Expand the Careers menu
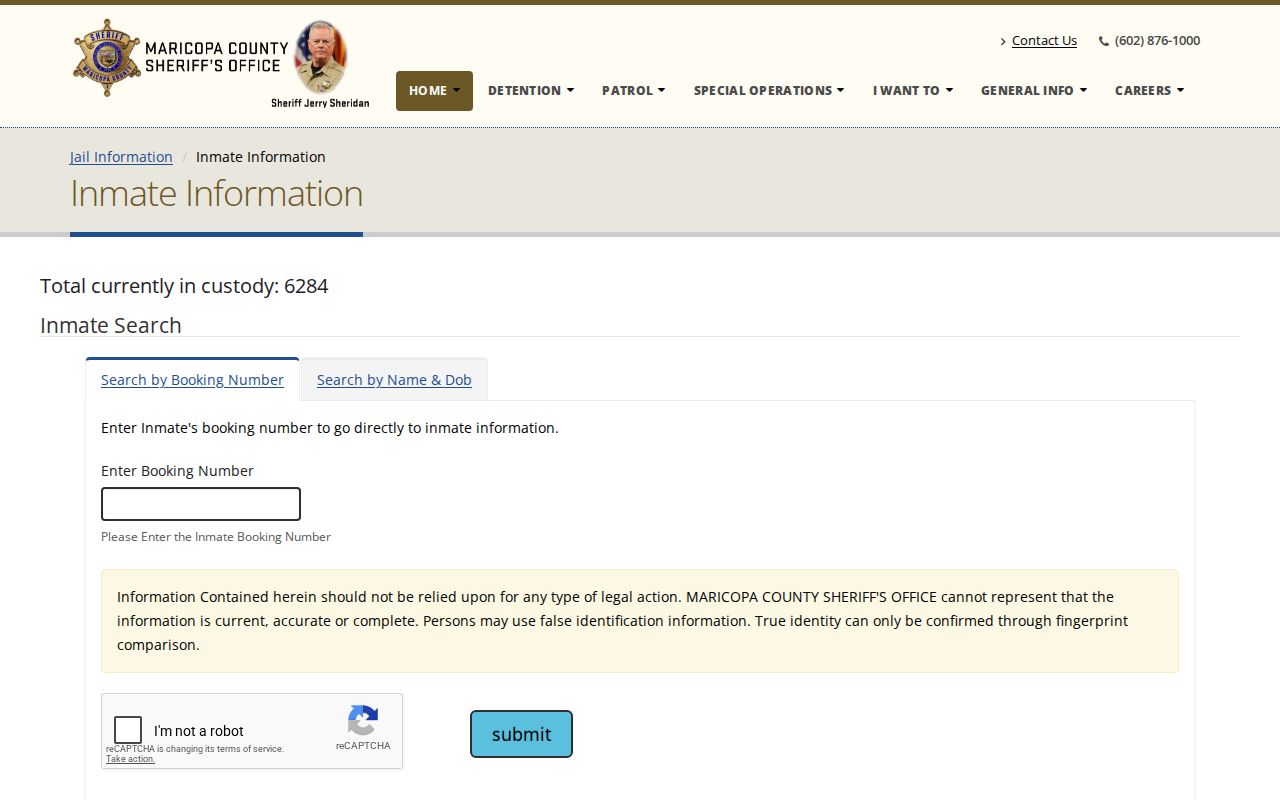1280x800 pixels. (x=1149, y=90)
